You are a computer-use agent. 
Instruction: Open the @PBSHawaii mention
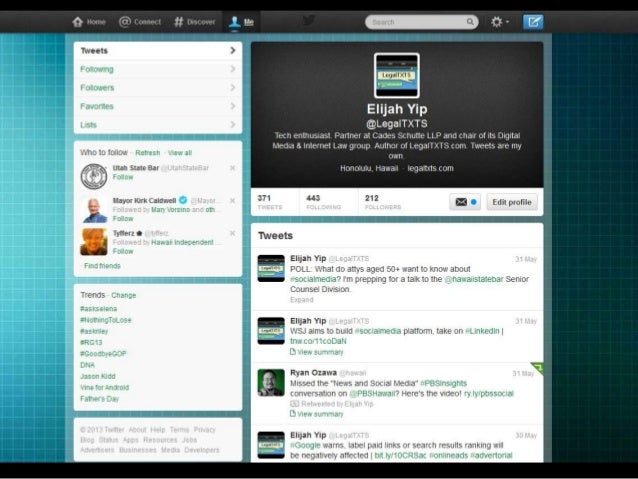[372, 394]
